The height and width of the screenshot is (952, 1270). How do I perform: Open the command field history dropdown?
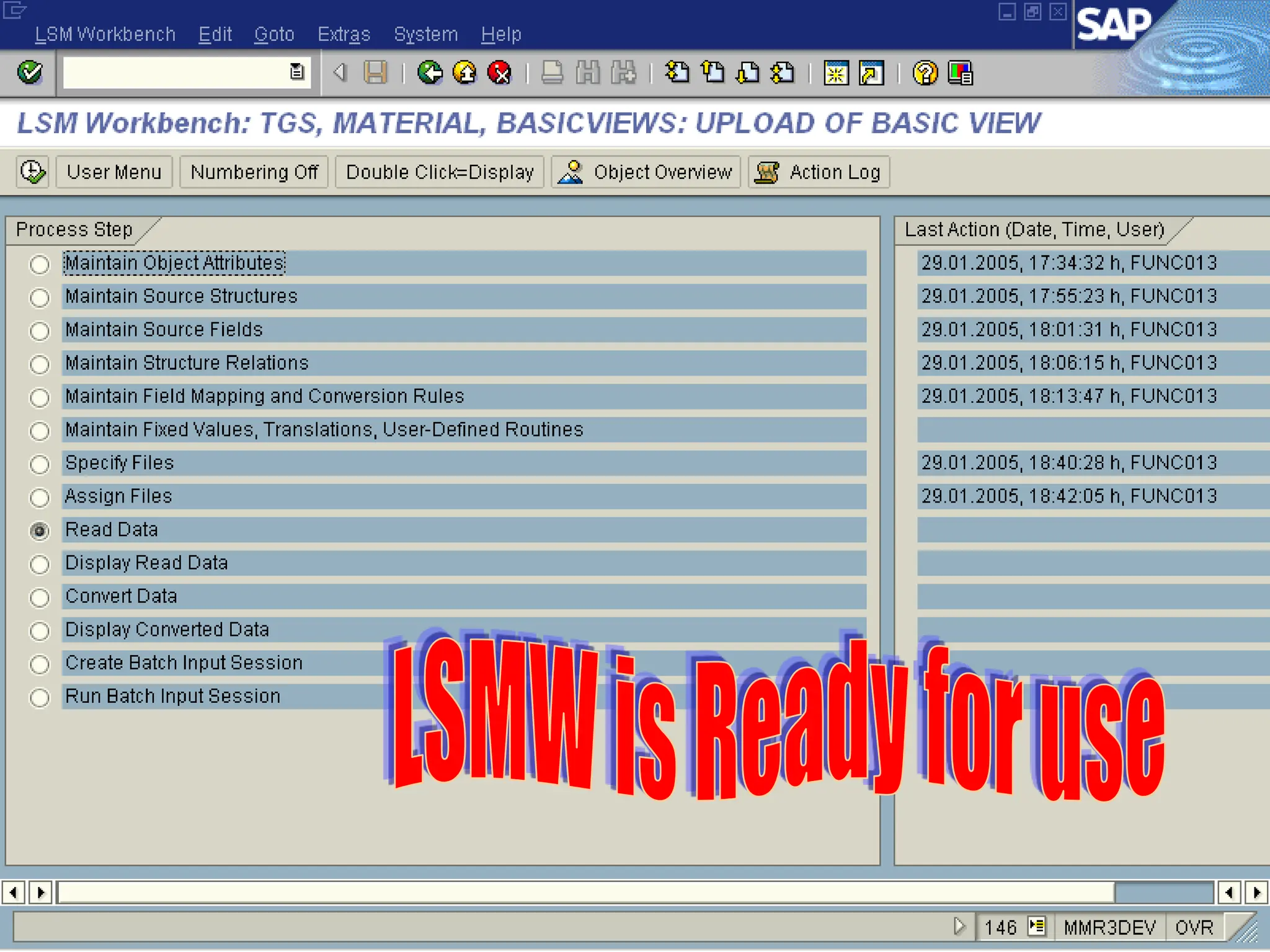pyautogui.click(x=297, y=72)
